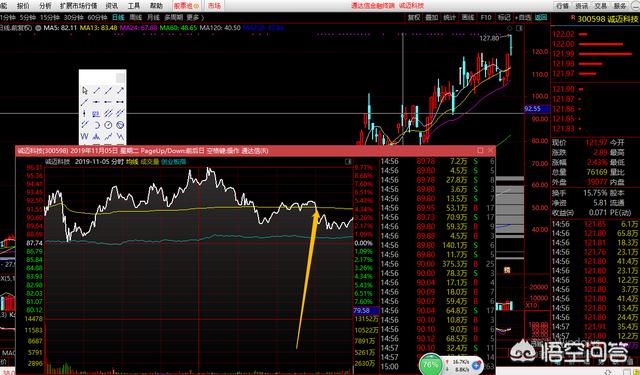Switch to the 60分钟 period tab
The height and width of the screenshot is (375, 640).
pos(98,18)
